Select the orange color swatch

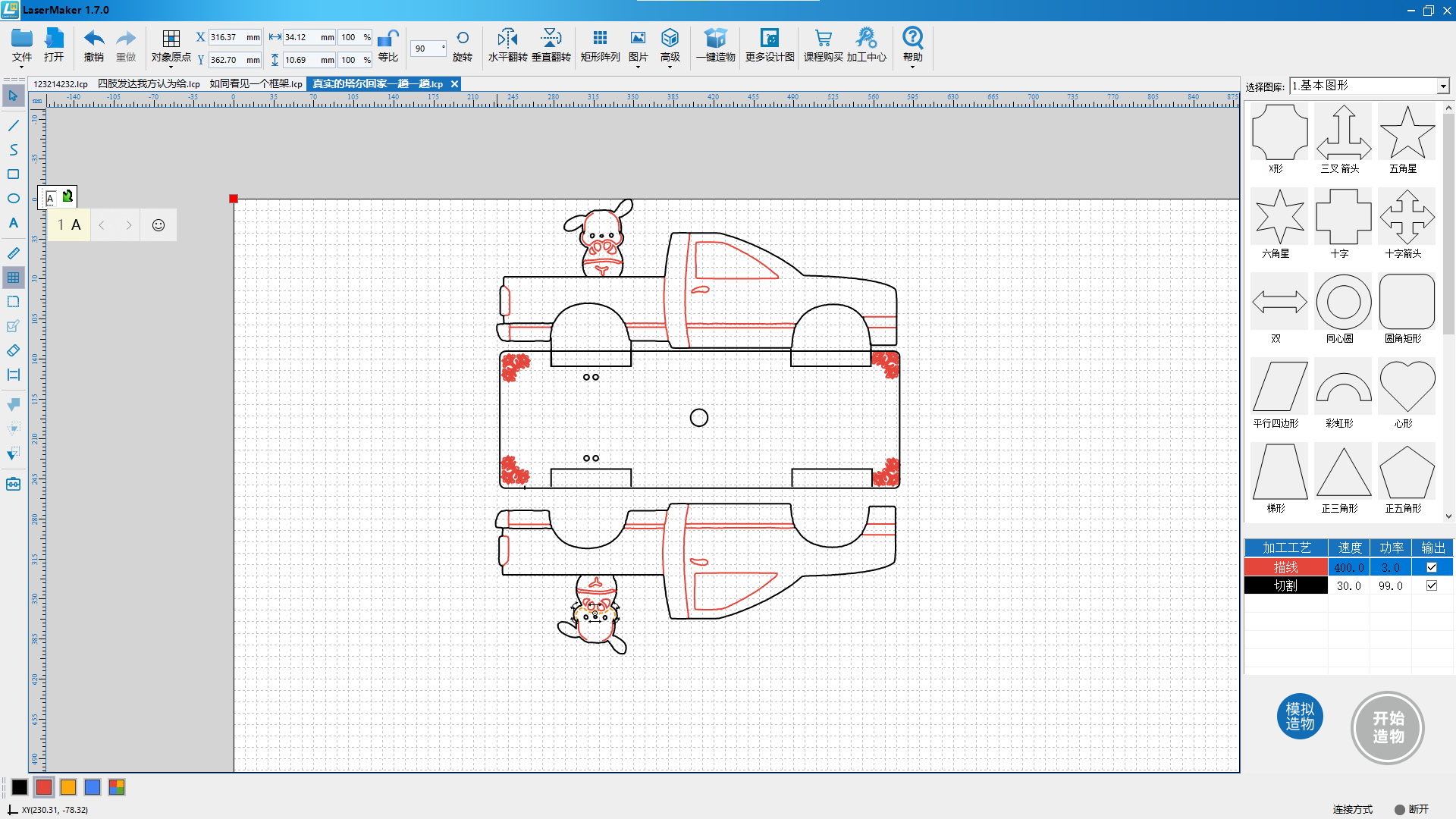pyautogui.click(x=68, y=787)
